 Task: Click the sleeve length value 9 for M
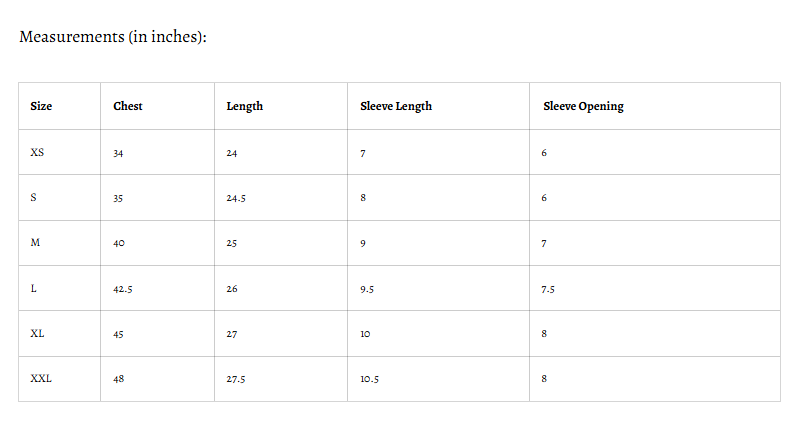tap(364, 243)
